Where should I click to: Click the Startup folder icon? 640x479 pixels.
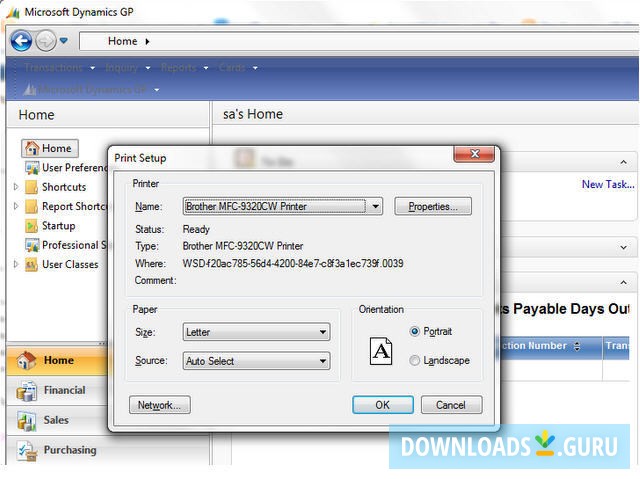(x=32, y=226)
